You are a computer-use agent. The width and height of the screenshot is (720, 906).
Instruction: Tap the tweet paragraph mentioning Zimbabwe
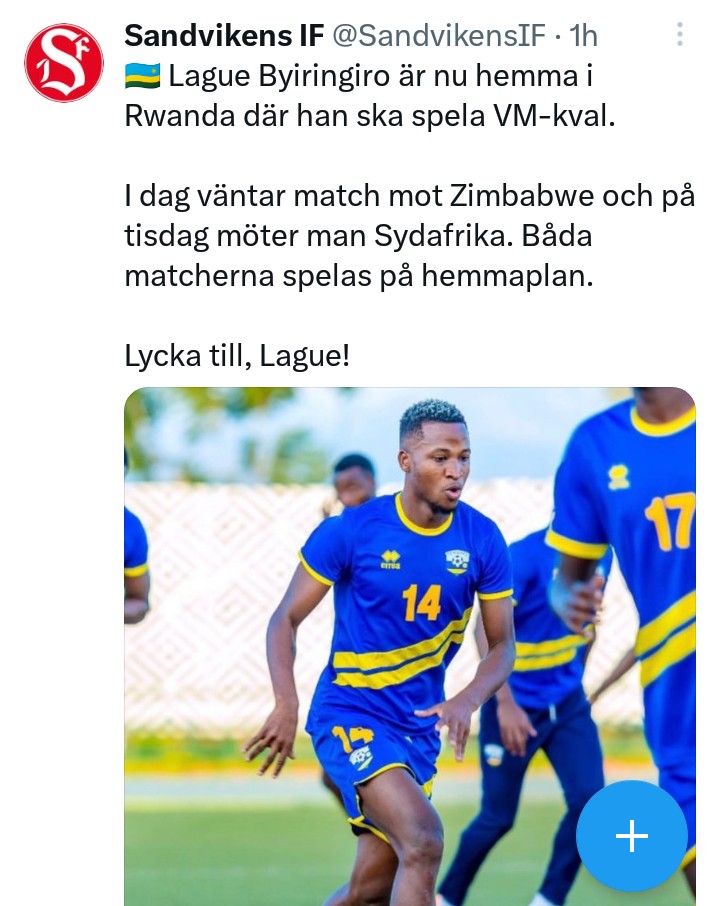410,236
